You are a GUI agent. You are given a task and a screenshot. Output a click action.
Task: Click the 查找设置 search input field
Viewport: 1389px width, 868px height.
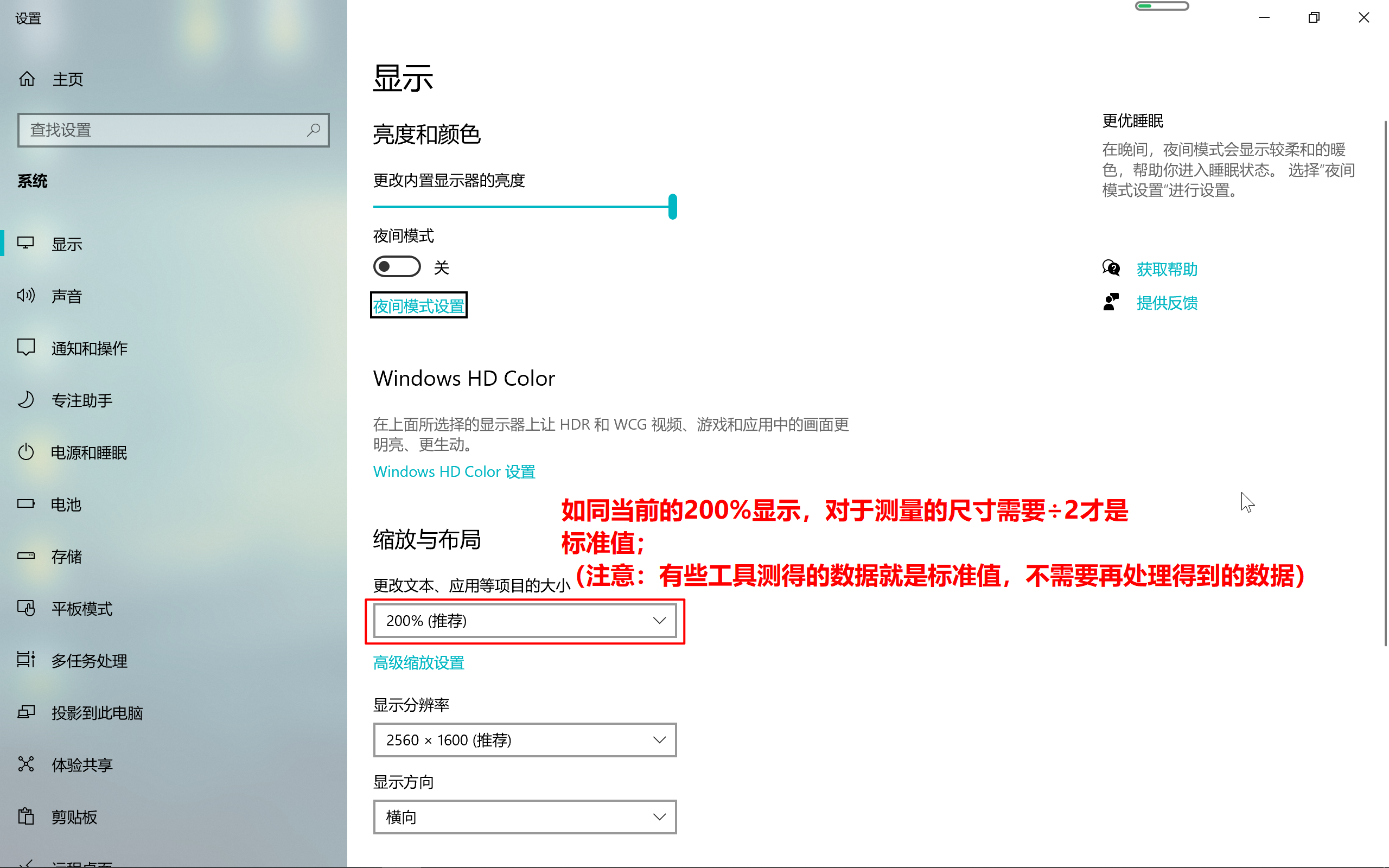coord(173,130)
